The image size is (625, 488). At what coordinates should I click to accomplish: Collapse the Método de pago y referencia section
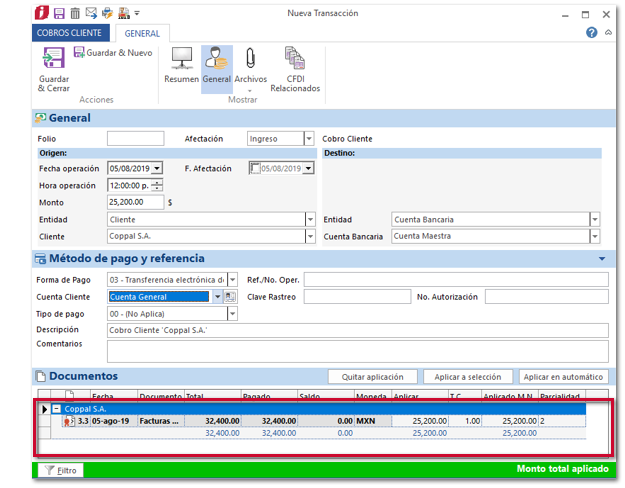click(601, 259)
